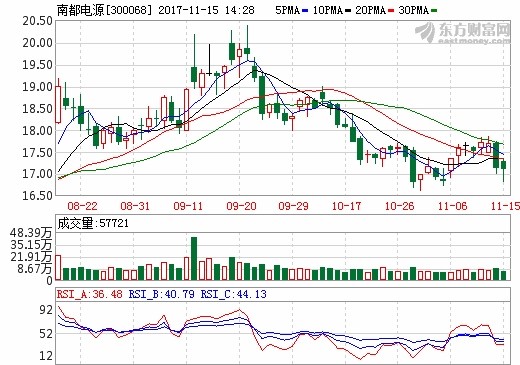The image size is (520, 365).
Task: Click the blue 5PMA legend color marker
Action: (305, 11)
